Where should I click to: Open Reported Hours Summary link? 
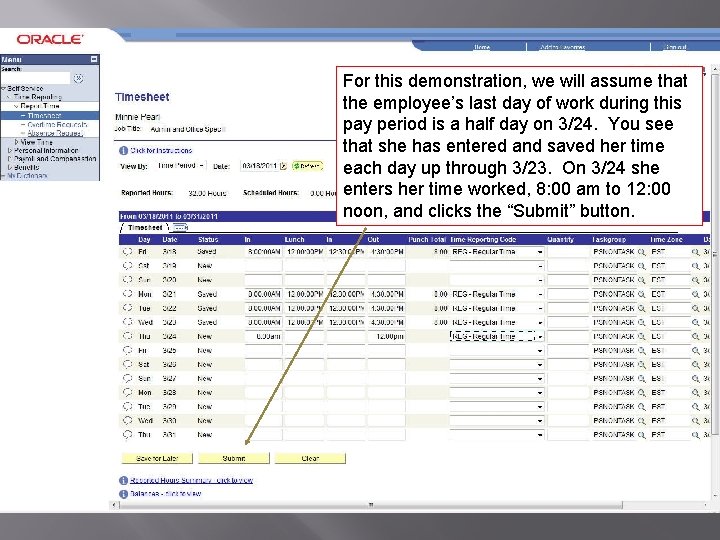(x=191, y=480)
